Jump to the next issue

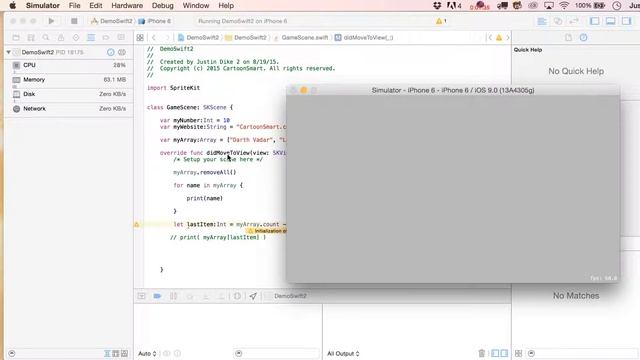pos(508,38)
